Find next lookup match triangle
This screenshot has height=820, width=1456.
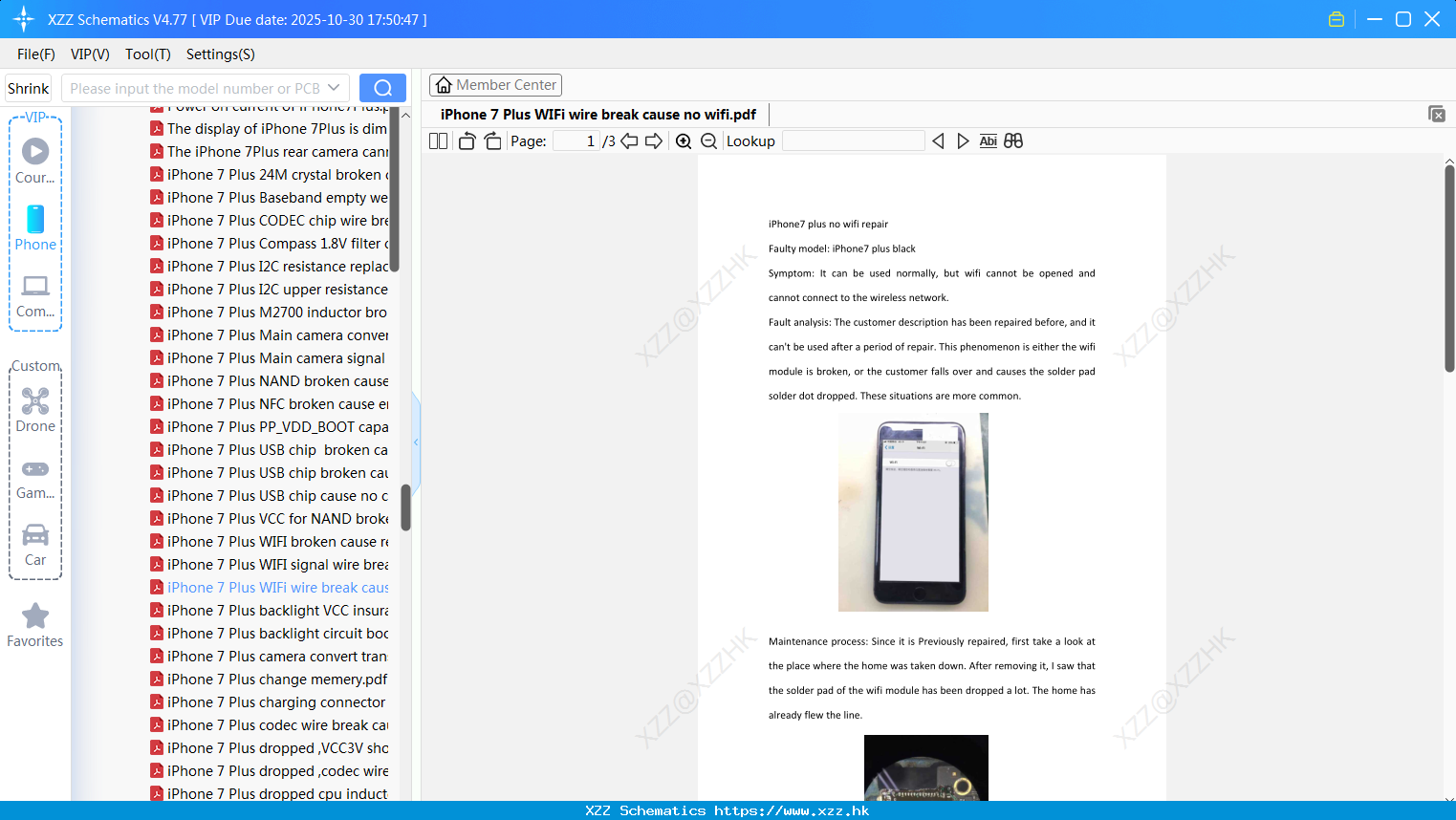[963, 141]
